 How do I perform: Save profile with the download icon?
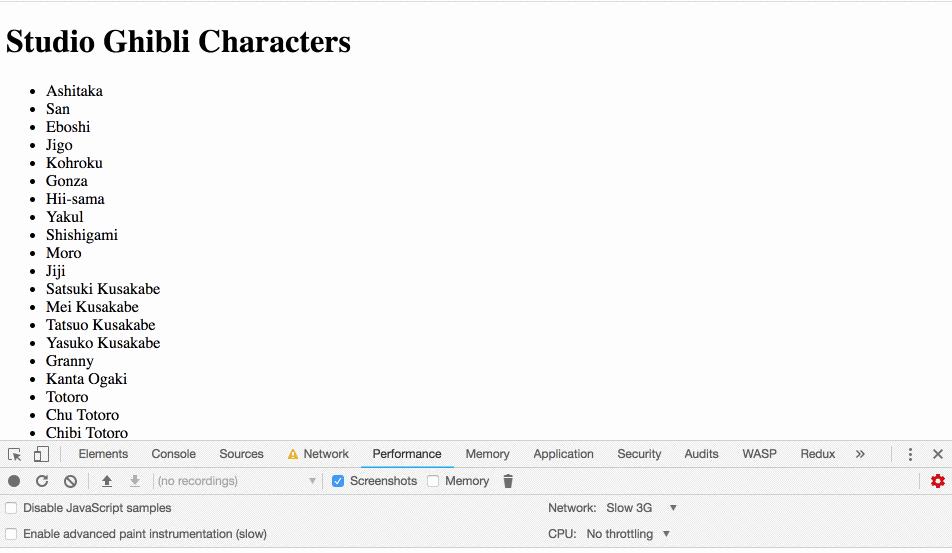pos(135,481)
